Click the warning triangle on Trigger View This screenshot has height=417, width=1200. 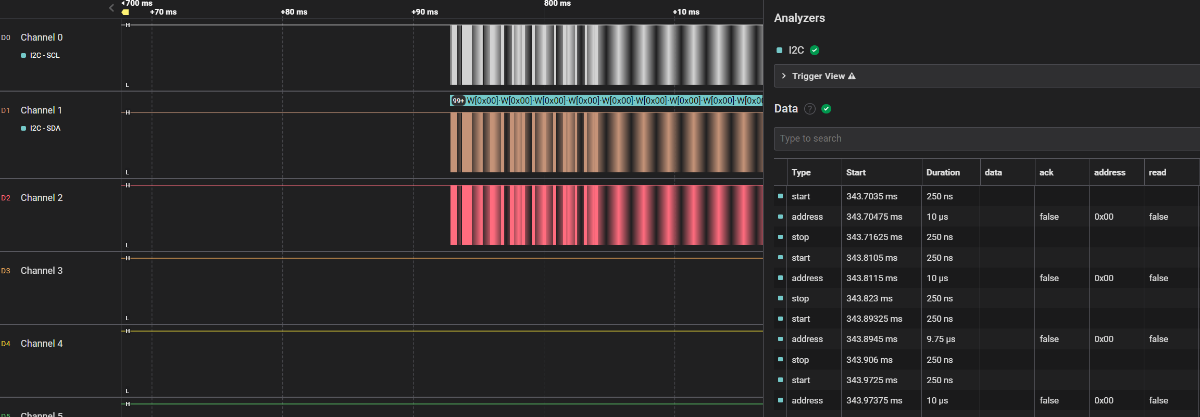coord(852,76)
